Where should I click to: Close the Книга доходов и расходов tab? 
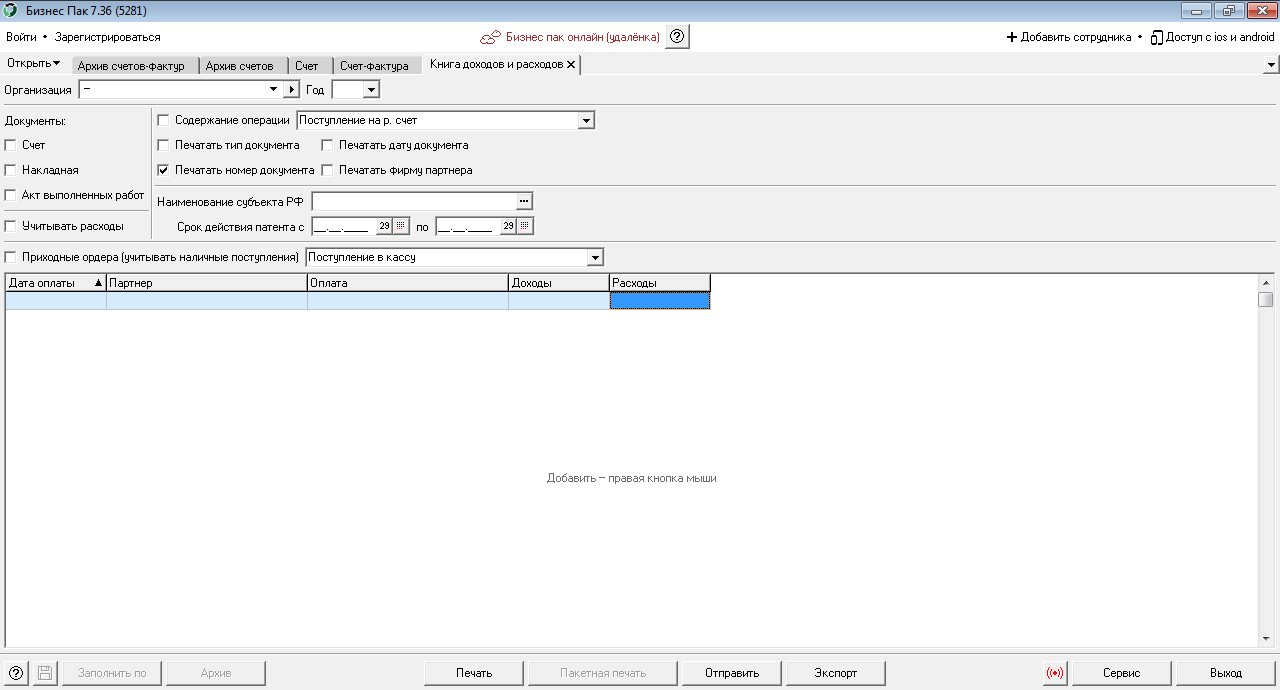(x=571, y=64)
